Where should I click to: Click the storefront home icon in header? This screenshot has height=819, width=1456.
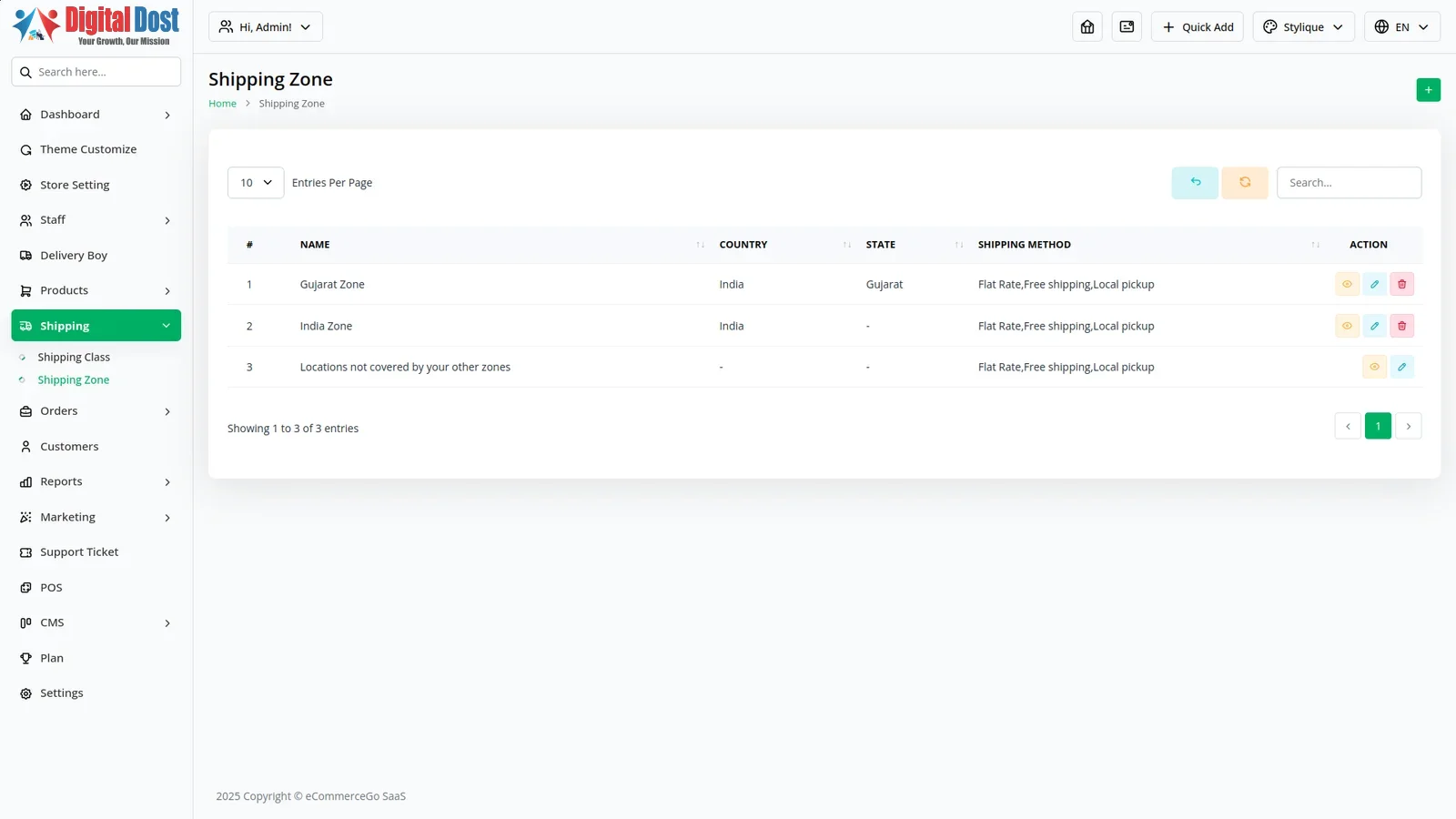(x=1087, y=27)
